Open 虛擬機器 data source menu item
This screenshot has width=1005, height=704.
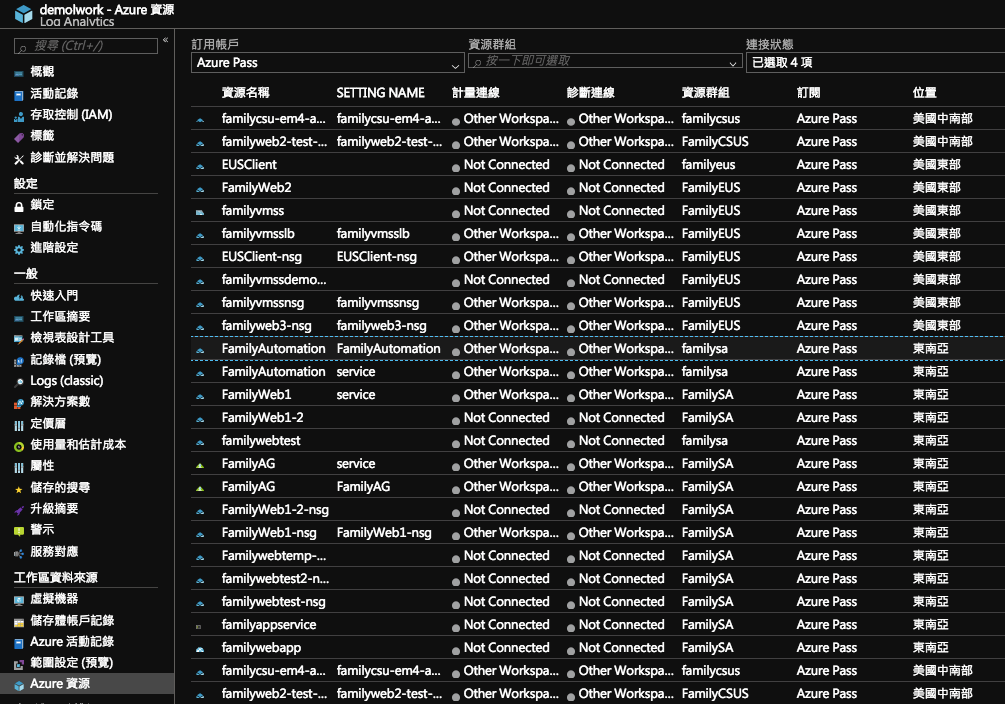tap(54, 599)
